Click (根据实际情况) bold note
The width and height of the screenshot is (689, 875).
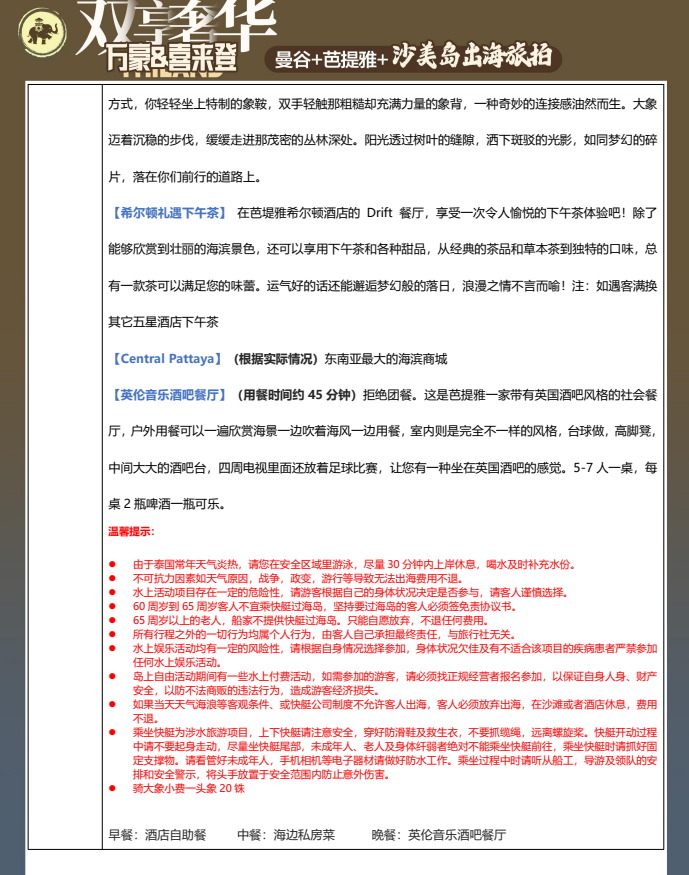coord(276,359)
